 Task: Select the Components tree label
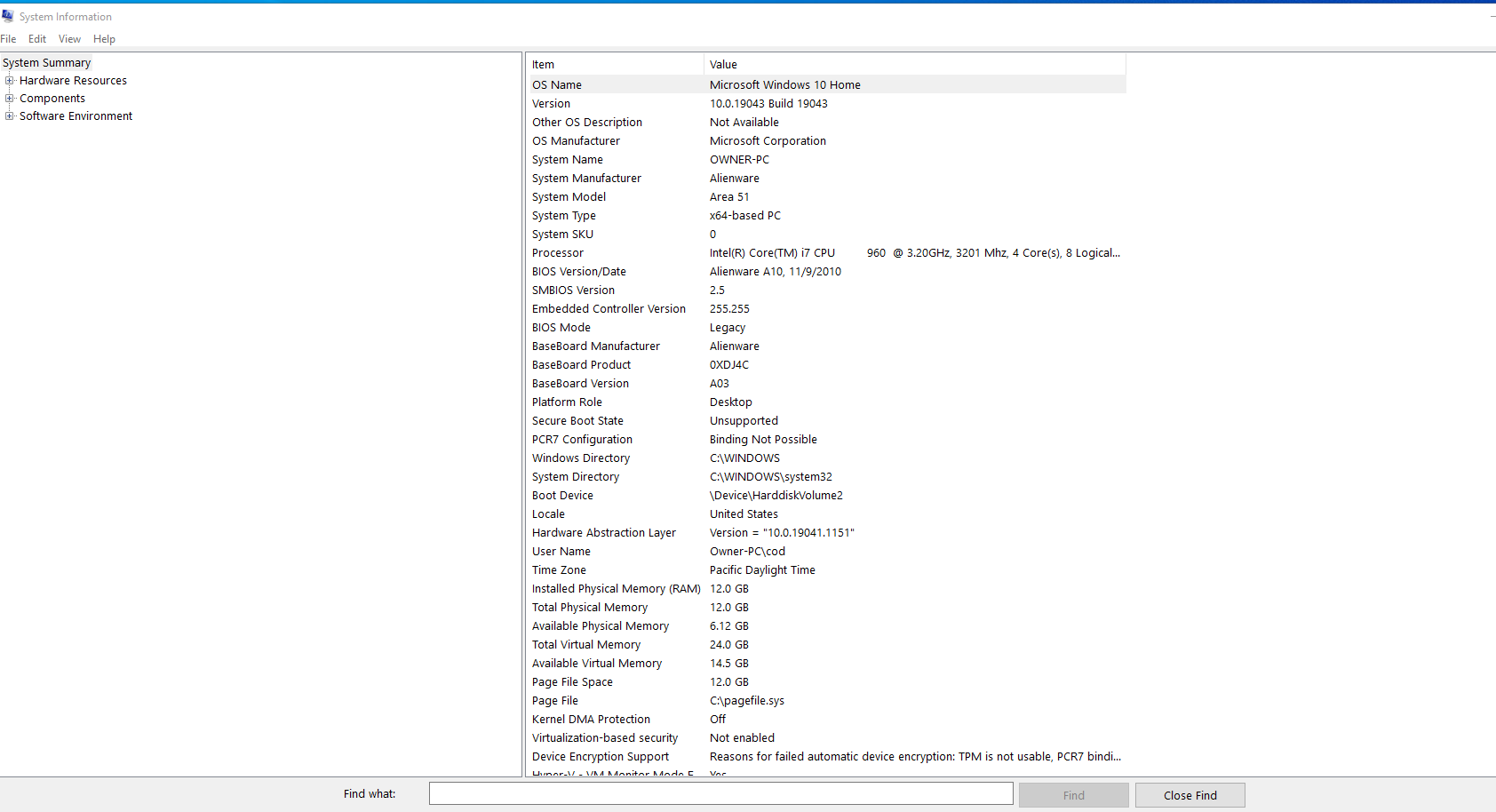52,99
